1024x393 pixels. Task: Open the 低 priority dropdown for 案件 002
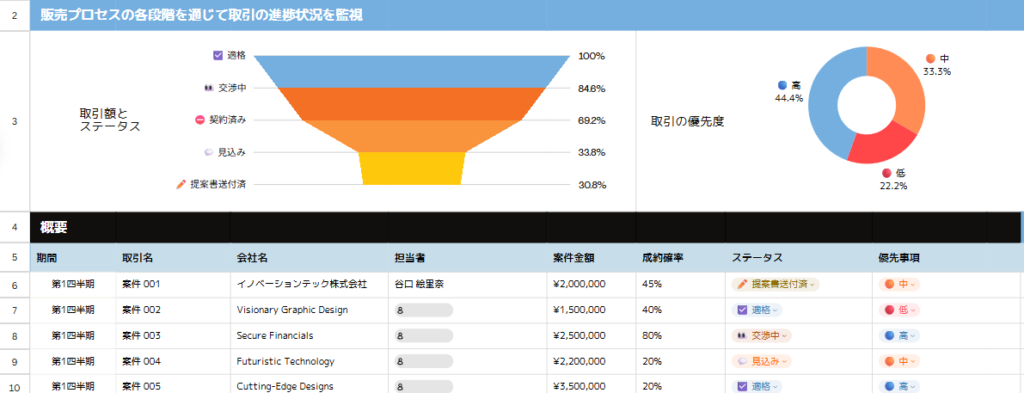click(899, 310)
